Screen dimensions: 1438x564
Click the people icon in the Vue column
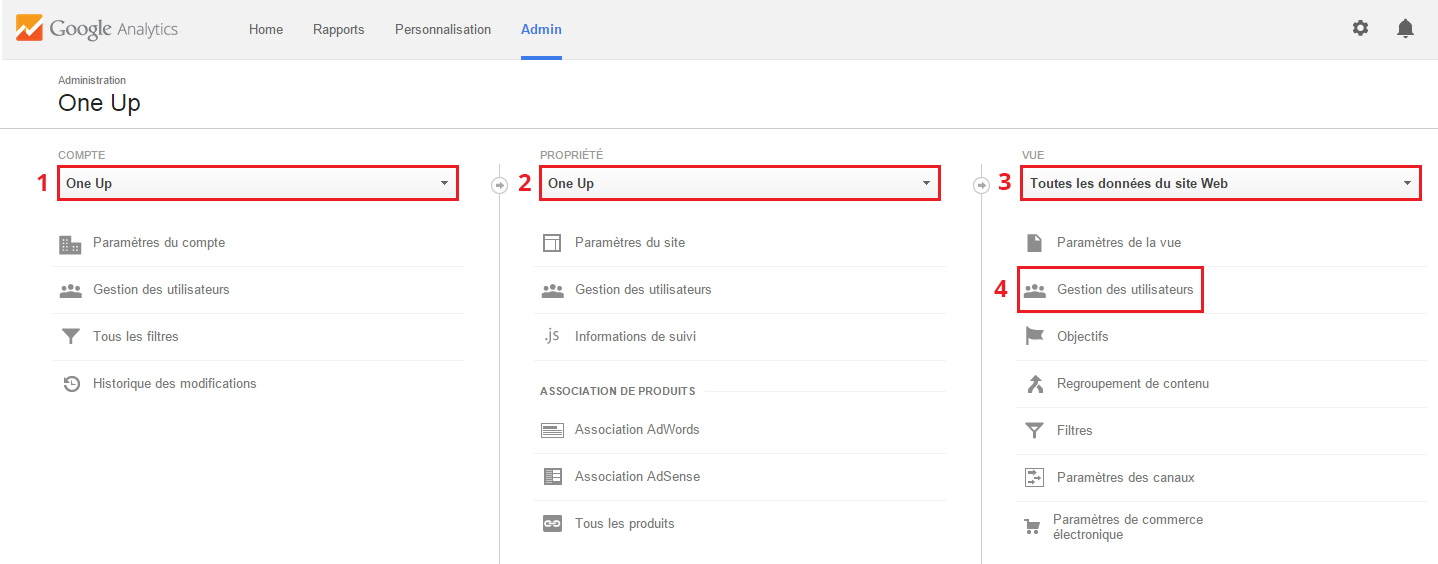(x=1034, y=290)
